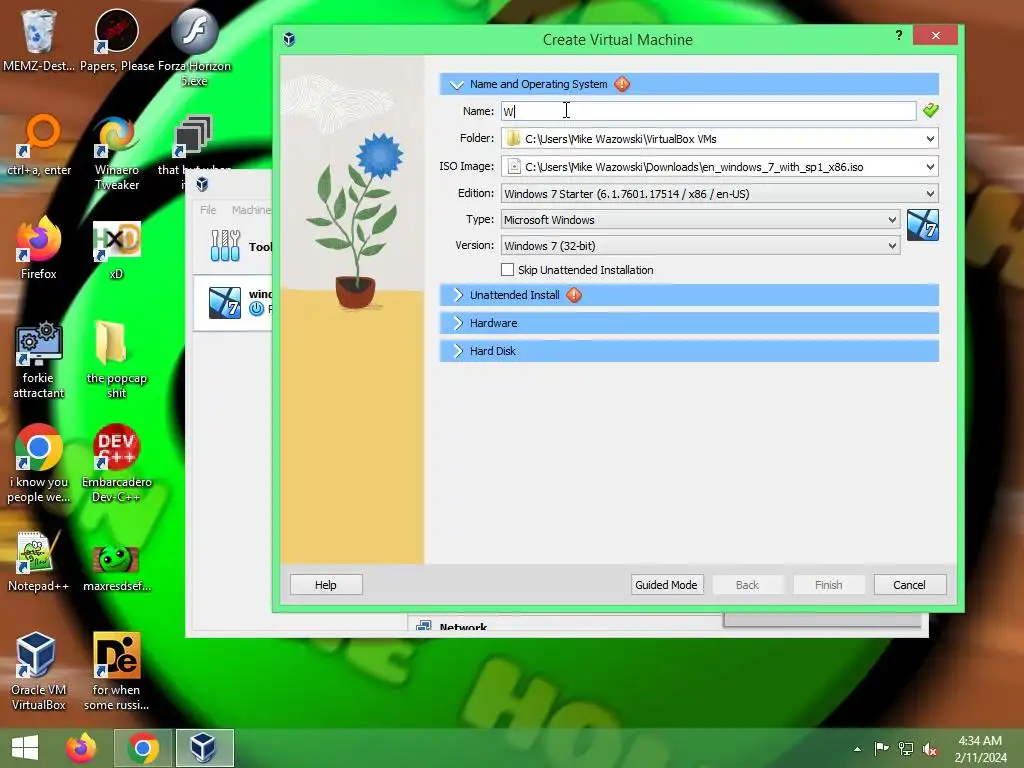Open the ISO Image dropdown
1024x768 pixels.
tap(930, 167)
